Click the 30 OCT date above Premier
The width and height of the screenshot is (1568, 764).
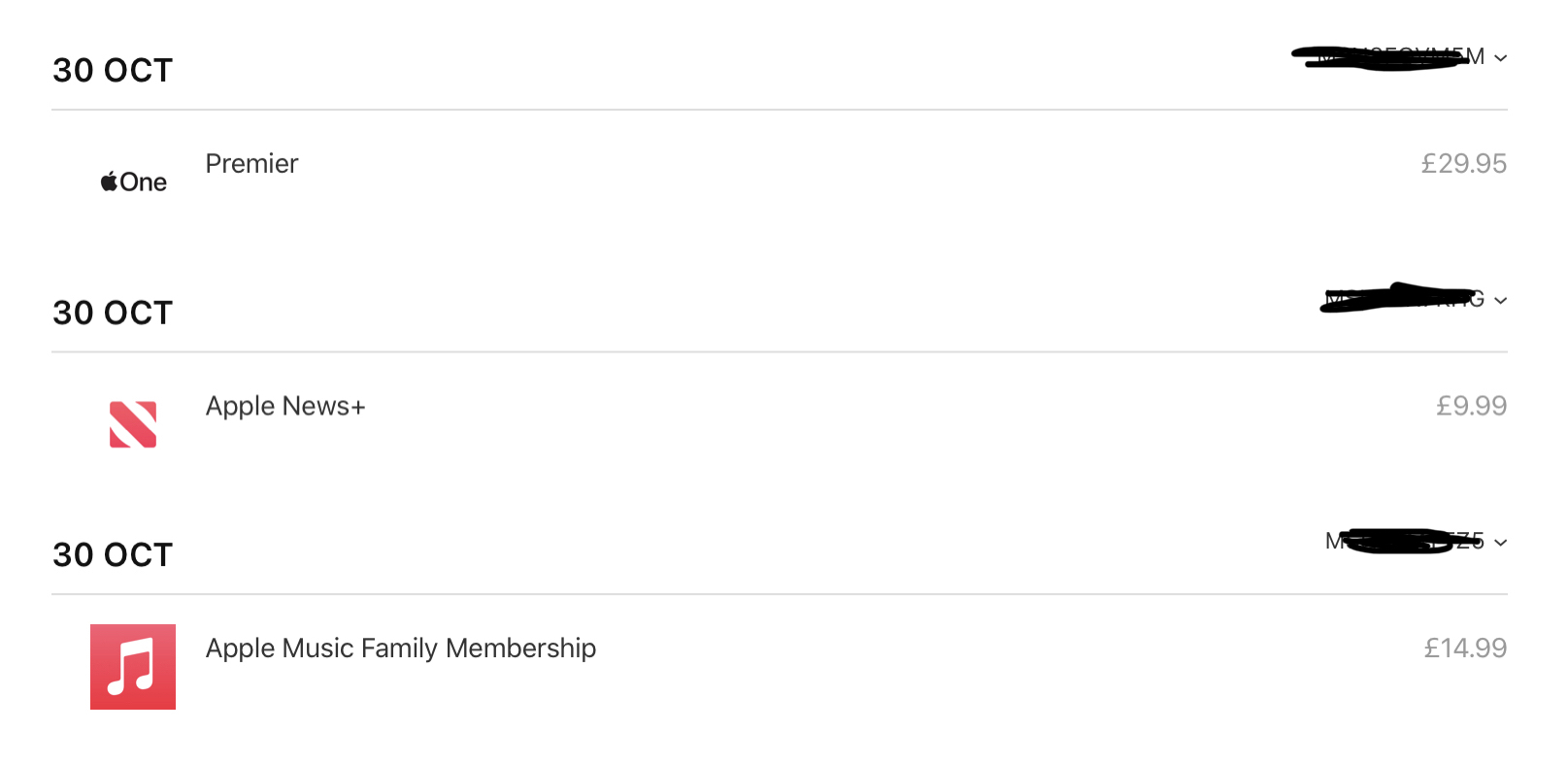(x=113, y=71)
